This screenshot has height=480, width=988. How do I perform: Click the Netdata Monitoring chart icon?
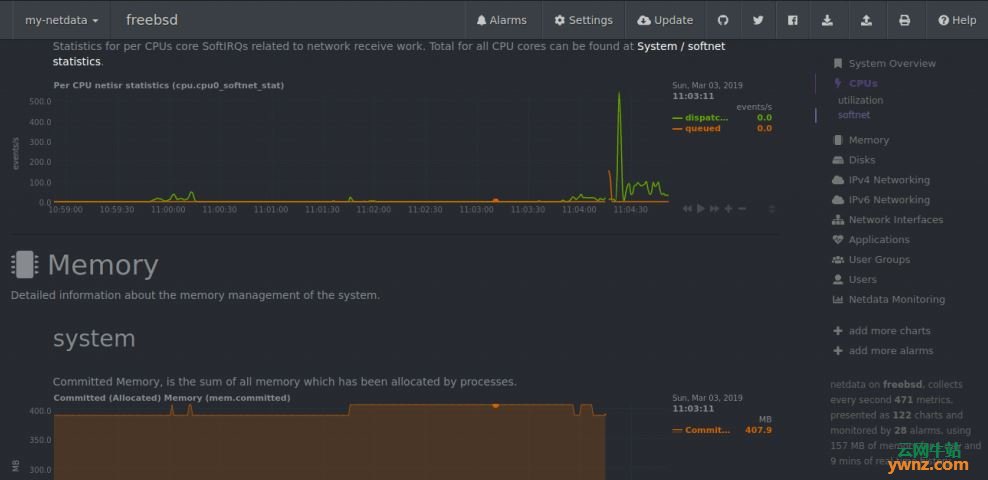pos(837,300)
